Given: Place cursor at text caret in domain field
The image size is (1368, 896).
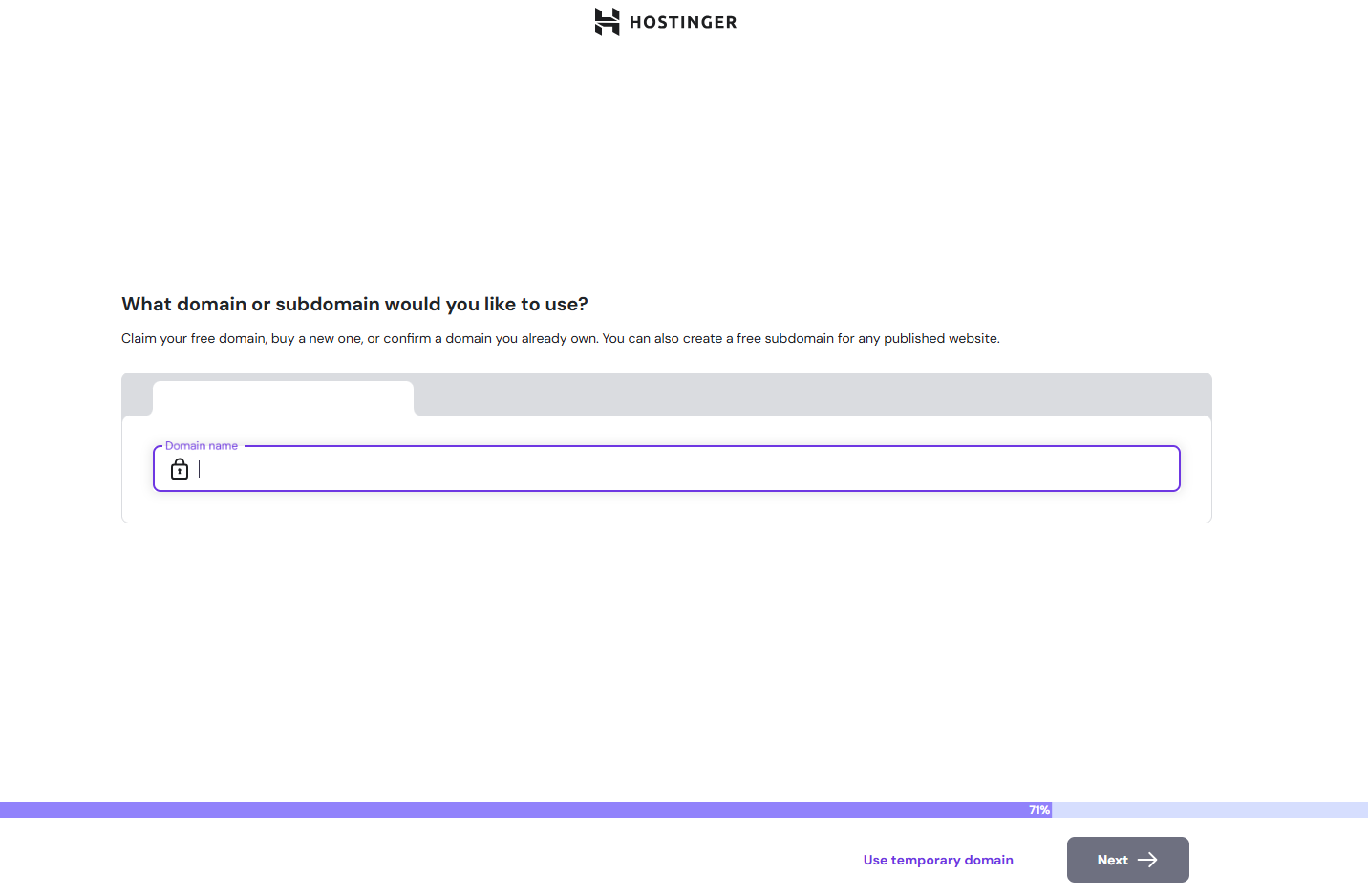Looking at the screenshot, I should (x=200, y=469).
